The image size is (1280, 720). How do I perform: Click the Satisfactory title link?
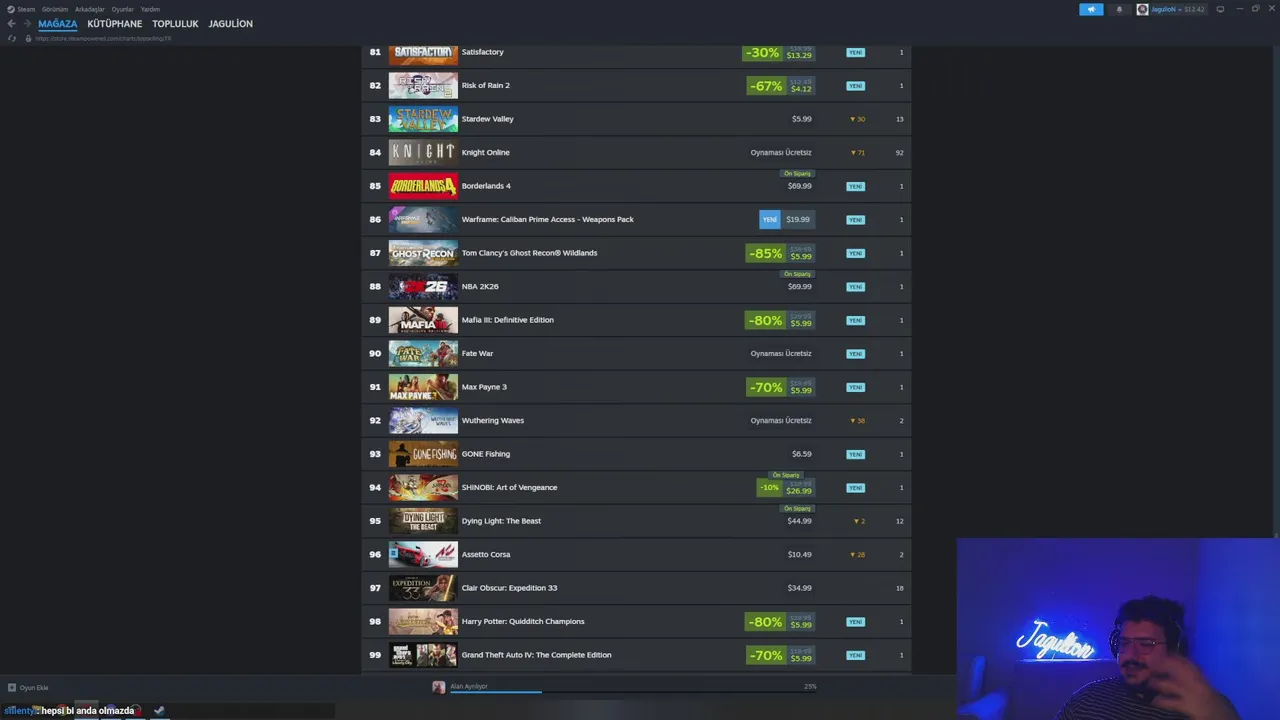tap(482, 52)
